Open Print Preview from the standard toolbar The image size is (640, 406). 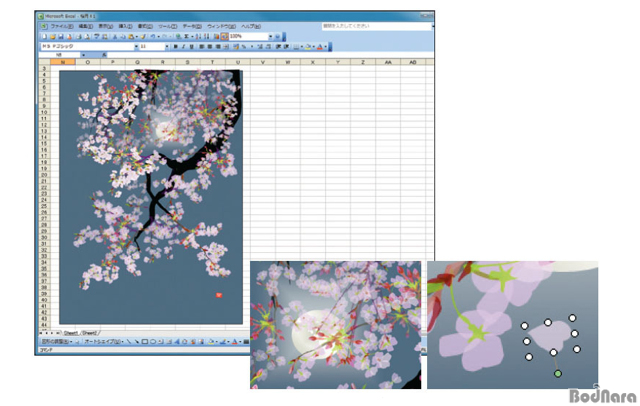(87, 37)
